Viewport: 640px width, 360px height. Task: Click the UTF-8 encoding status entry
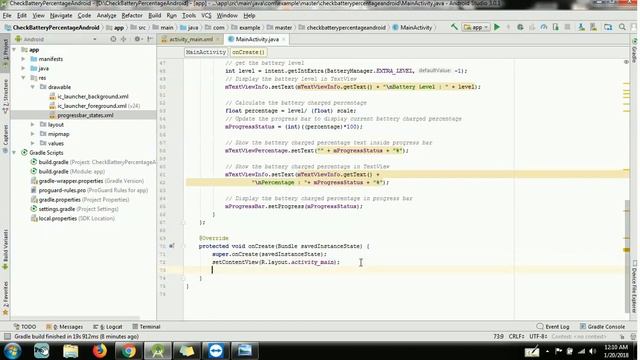pyautogui.click(x=538, y=336)
